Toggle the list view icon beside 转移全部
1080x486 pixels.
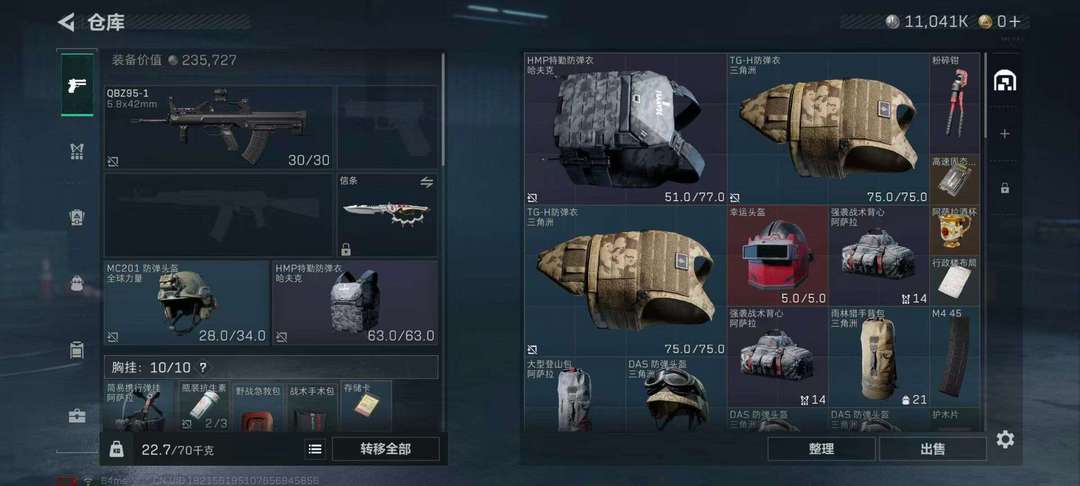[x=315, y=450]
